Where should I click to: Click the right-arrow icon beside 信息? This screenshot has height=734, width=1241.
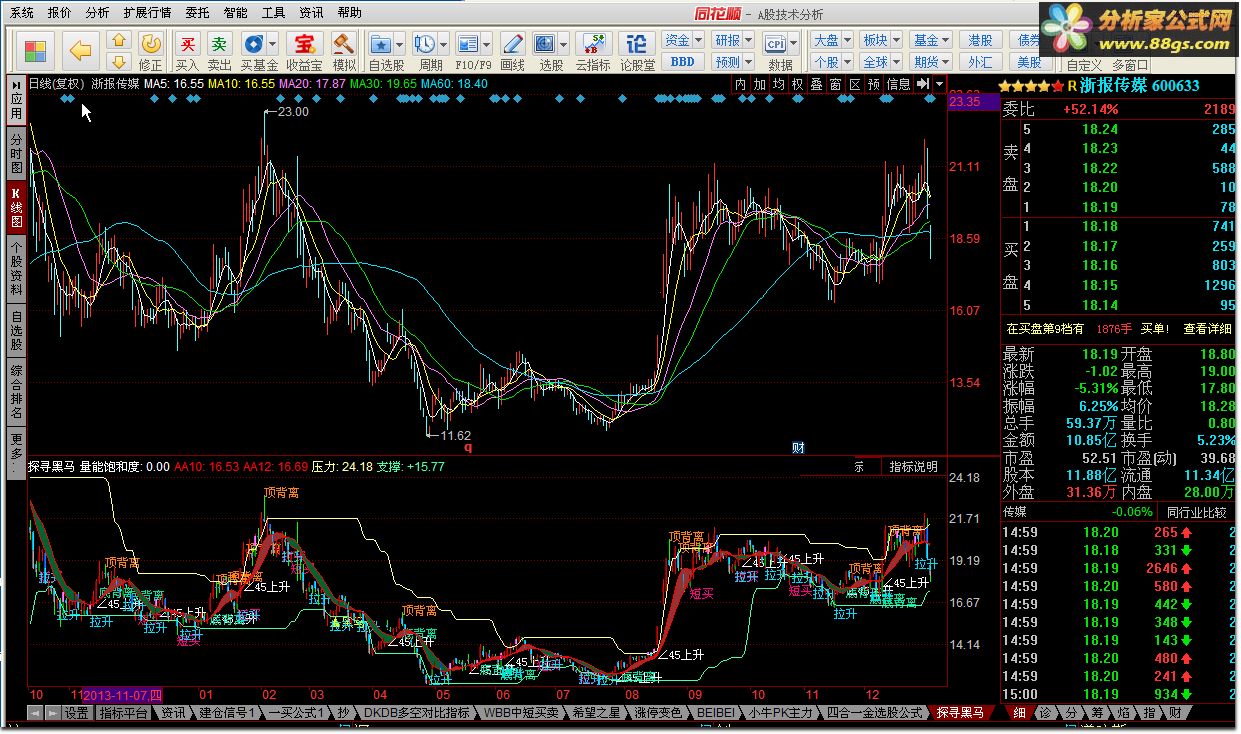point(922,84)
